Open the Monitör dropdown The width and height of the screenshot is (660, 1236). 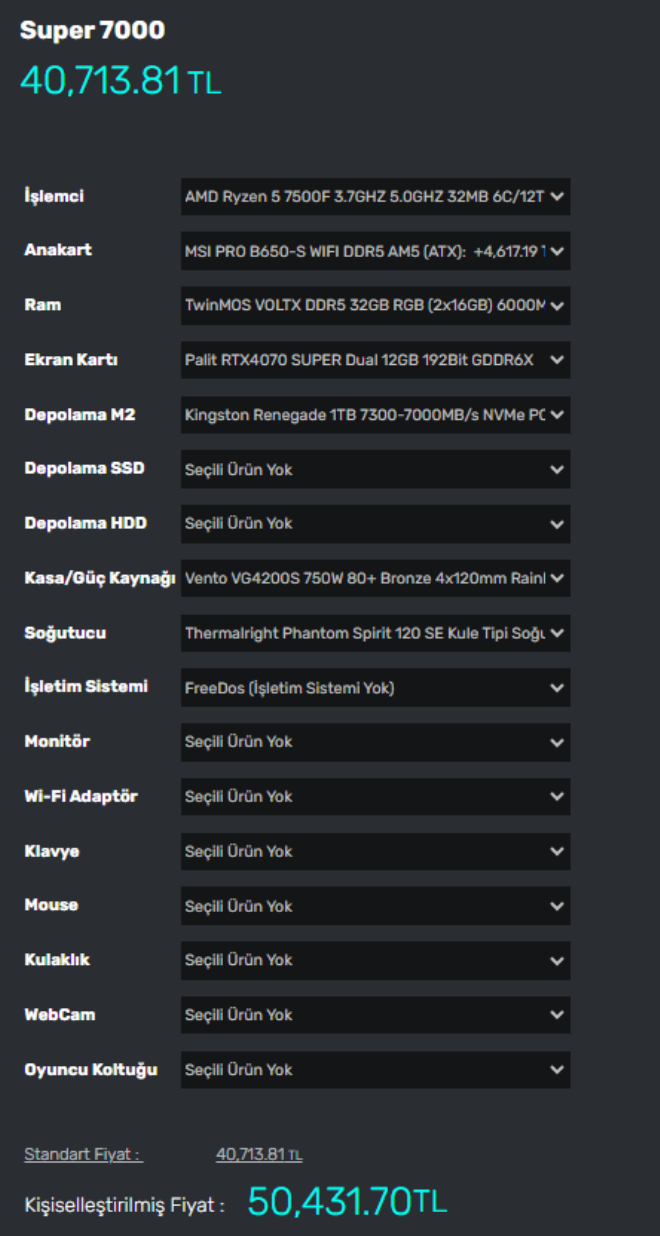375,742
